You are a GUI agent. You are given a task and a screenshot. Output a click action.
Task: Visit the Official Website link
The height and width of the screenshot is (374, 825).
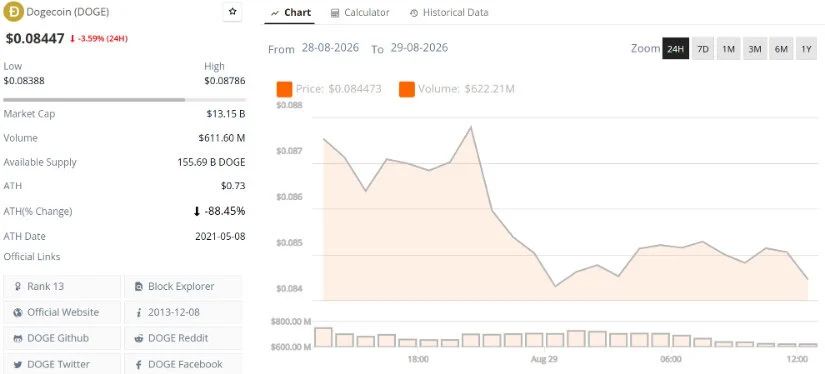pyautogui.click(x=62, y=312)
